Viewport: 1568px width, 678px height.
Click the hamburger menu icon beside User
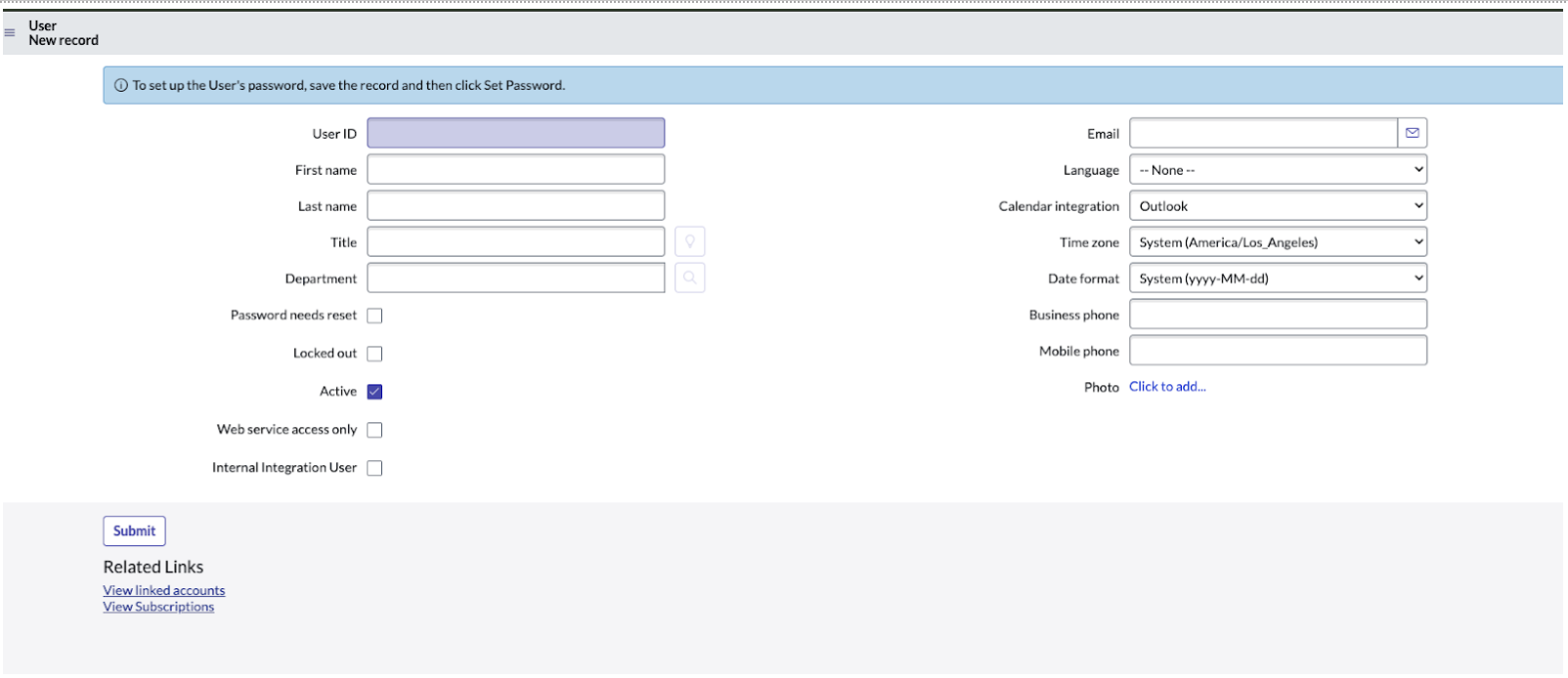[10, 32]
